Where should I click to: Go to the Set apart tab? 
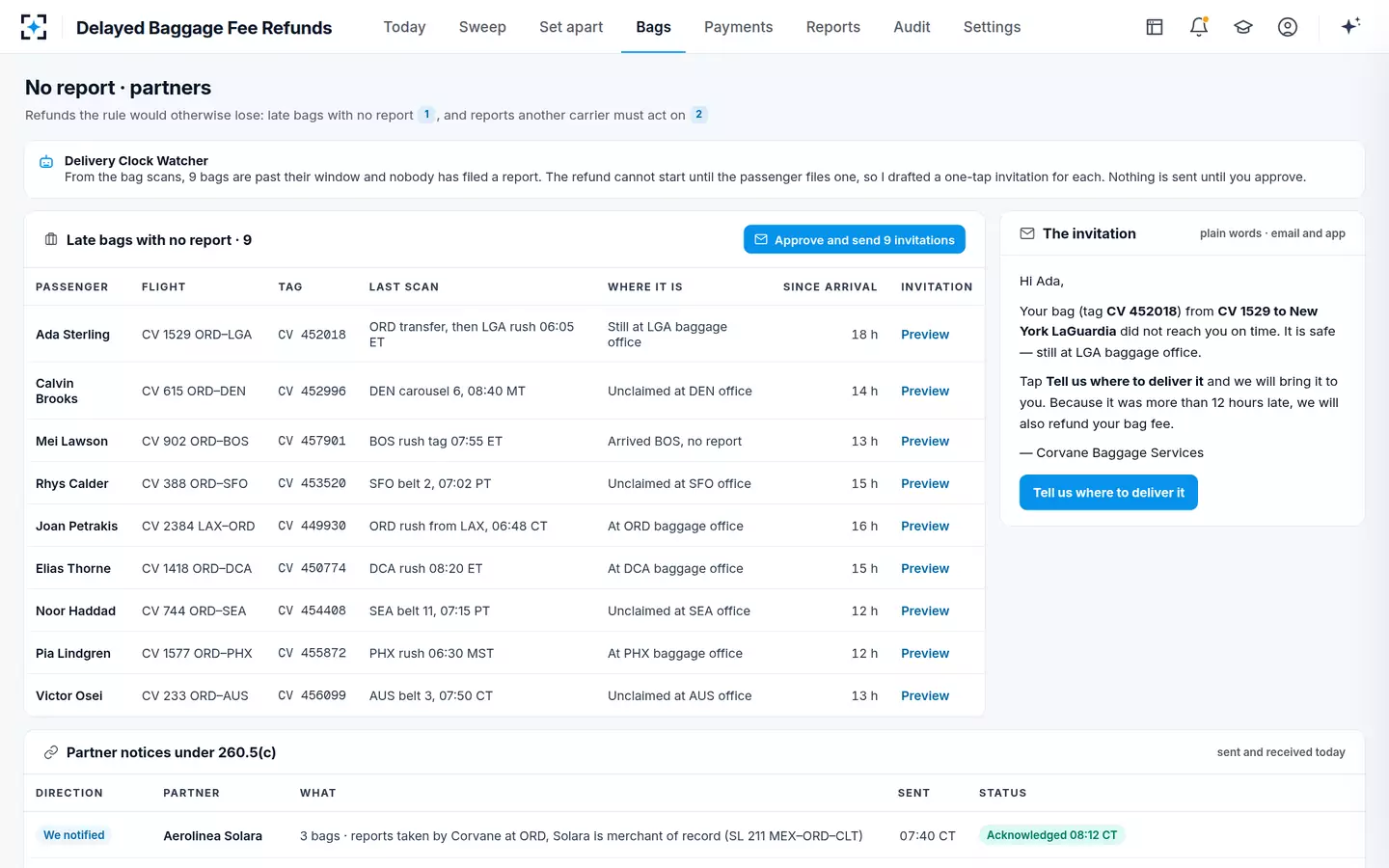[x=571, y=27]
